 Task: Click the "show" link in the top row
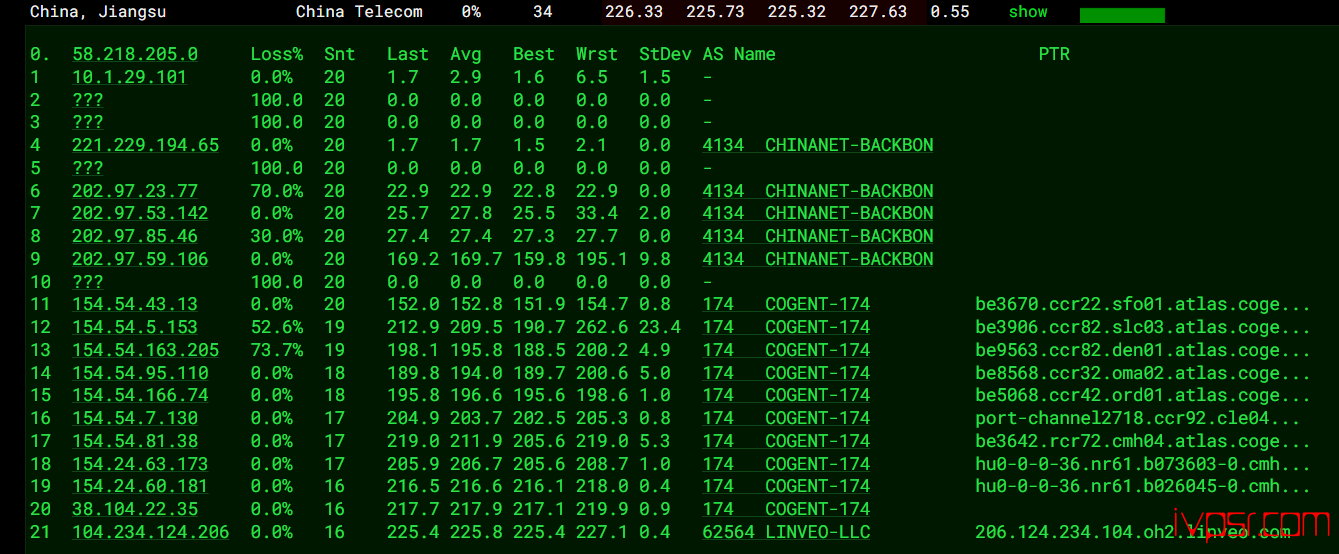(x=1028, y=12)
